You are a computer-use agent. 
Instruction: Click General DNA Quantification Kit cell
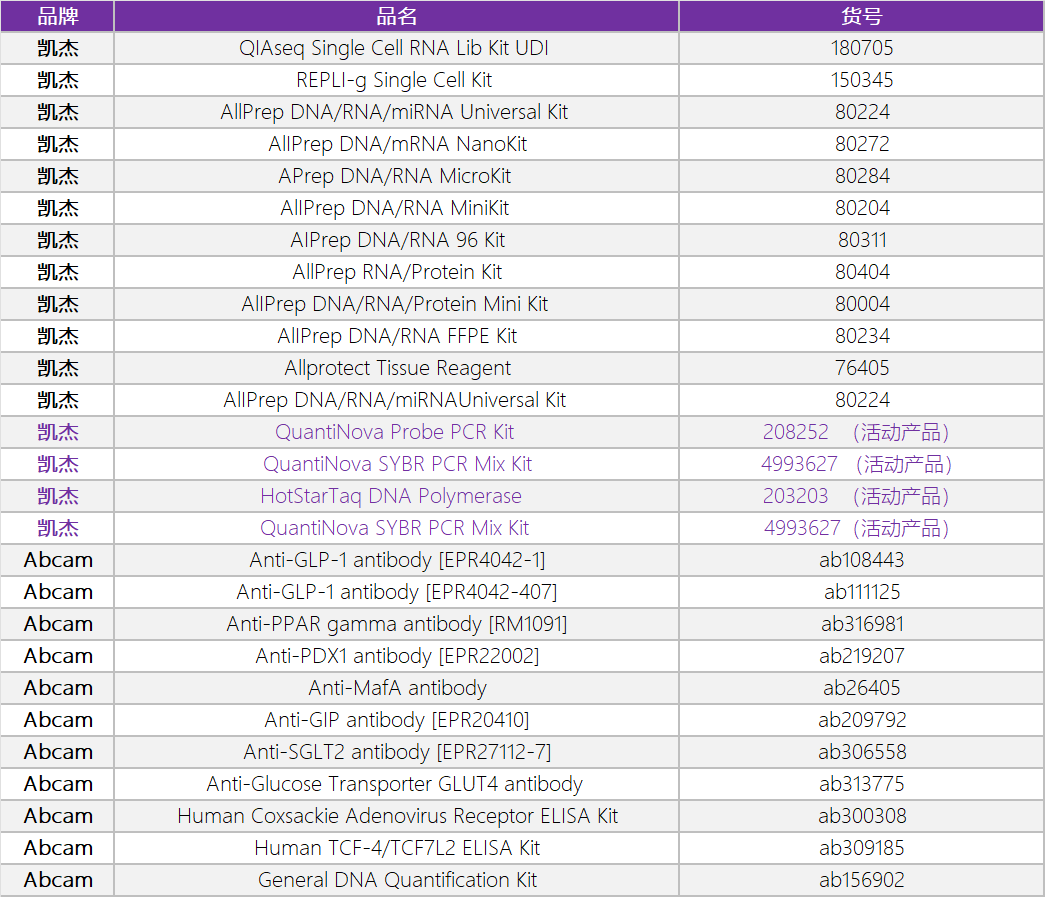click(397, 880)
